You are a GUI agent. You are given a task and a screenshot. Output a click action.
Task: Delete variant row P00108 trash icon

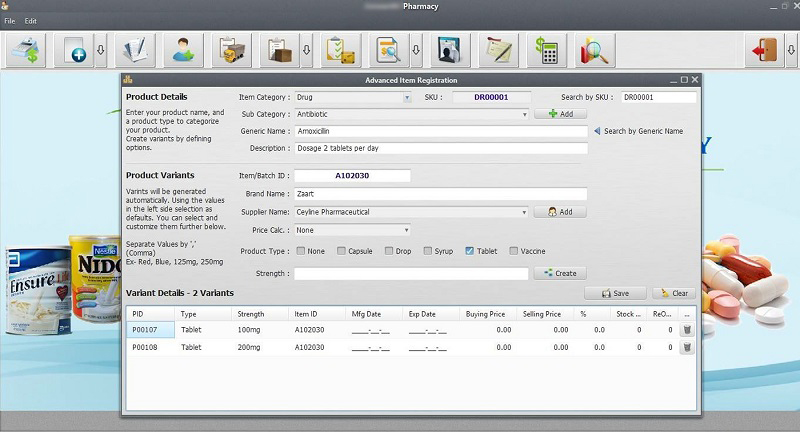tap(687, 347)
